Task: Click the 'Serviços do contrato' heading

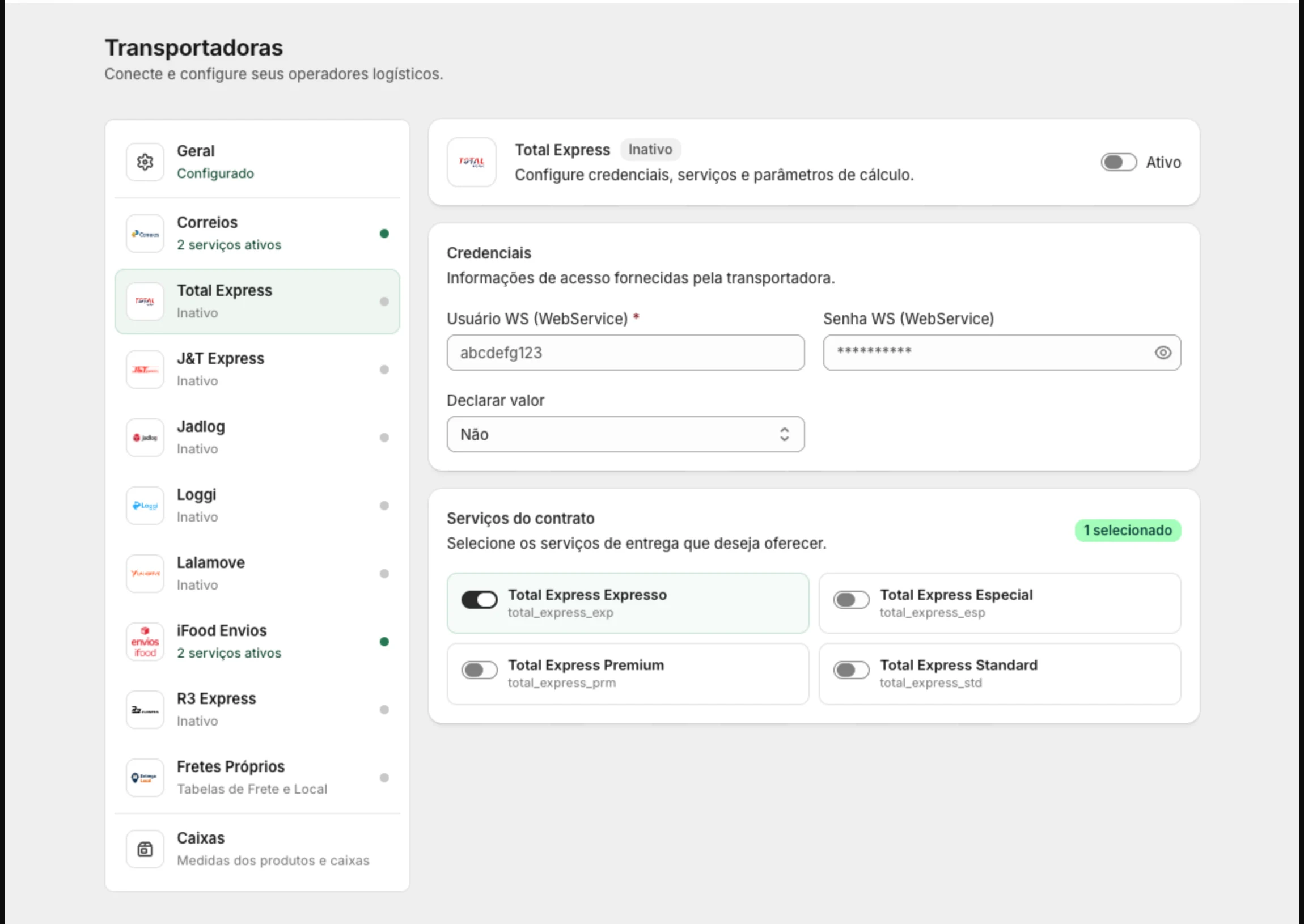Action: point(520,518)
